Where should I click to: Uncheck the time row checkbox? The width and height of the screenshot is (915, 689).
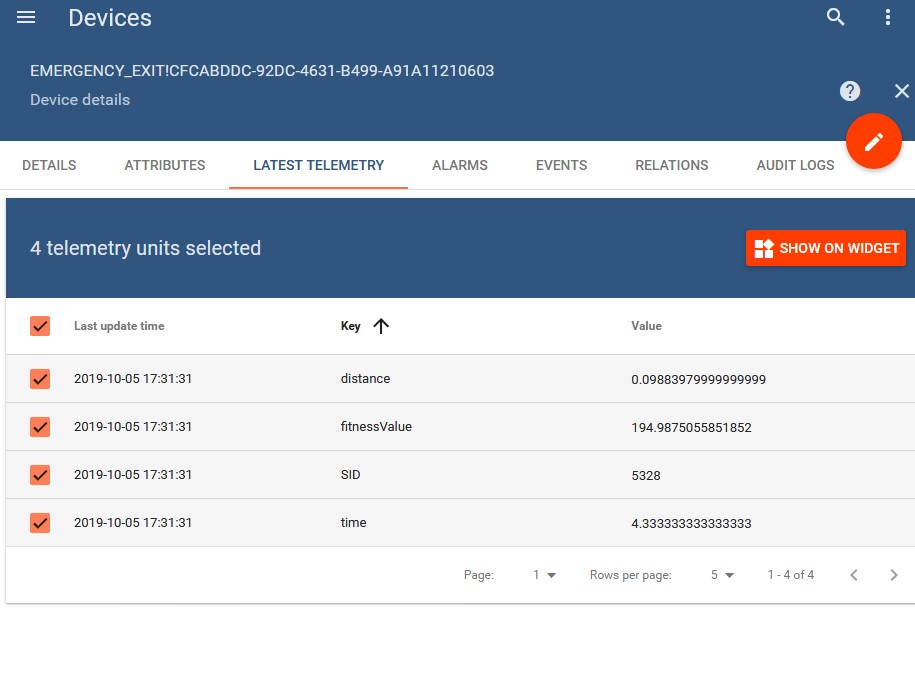pos(40,523)
